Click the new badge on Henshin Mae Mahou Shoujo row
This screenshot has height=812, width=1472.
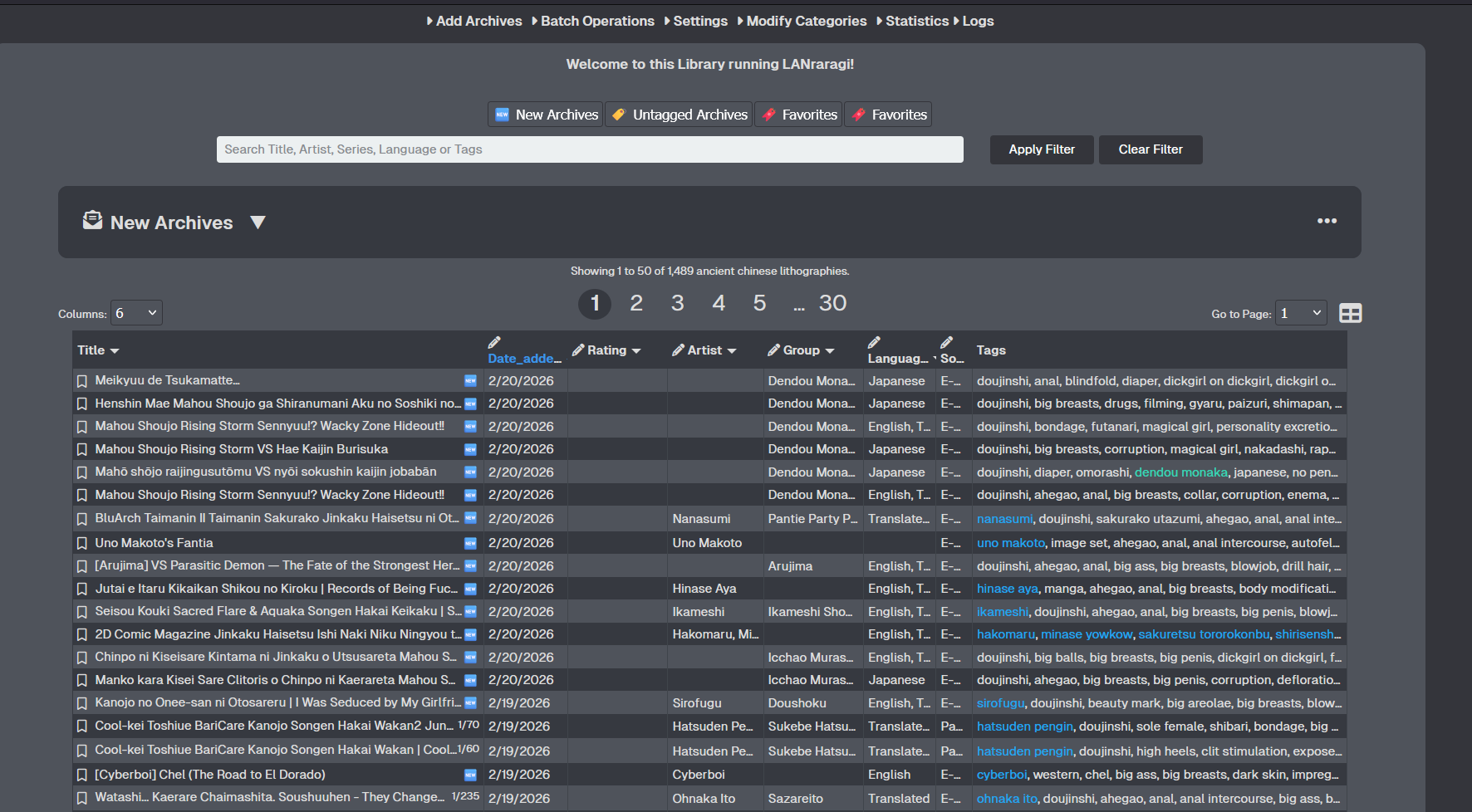point(470,404)
